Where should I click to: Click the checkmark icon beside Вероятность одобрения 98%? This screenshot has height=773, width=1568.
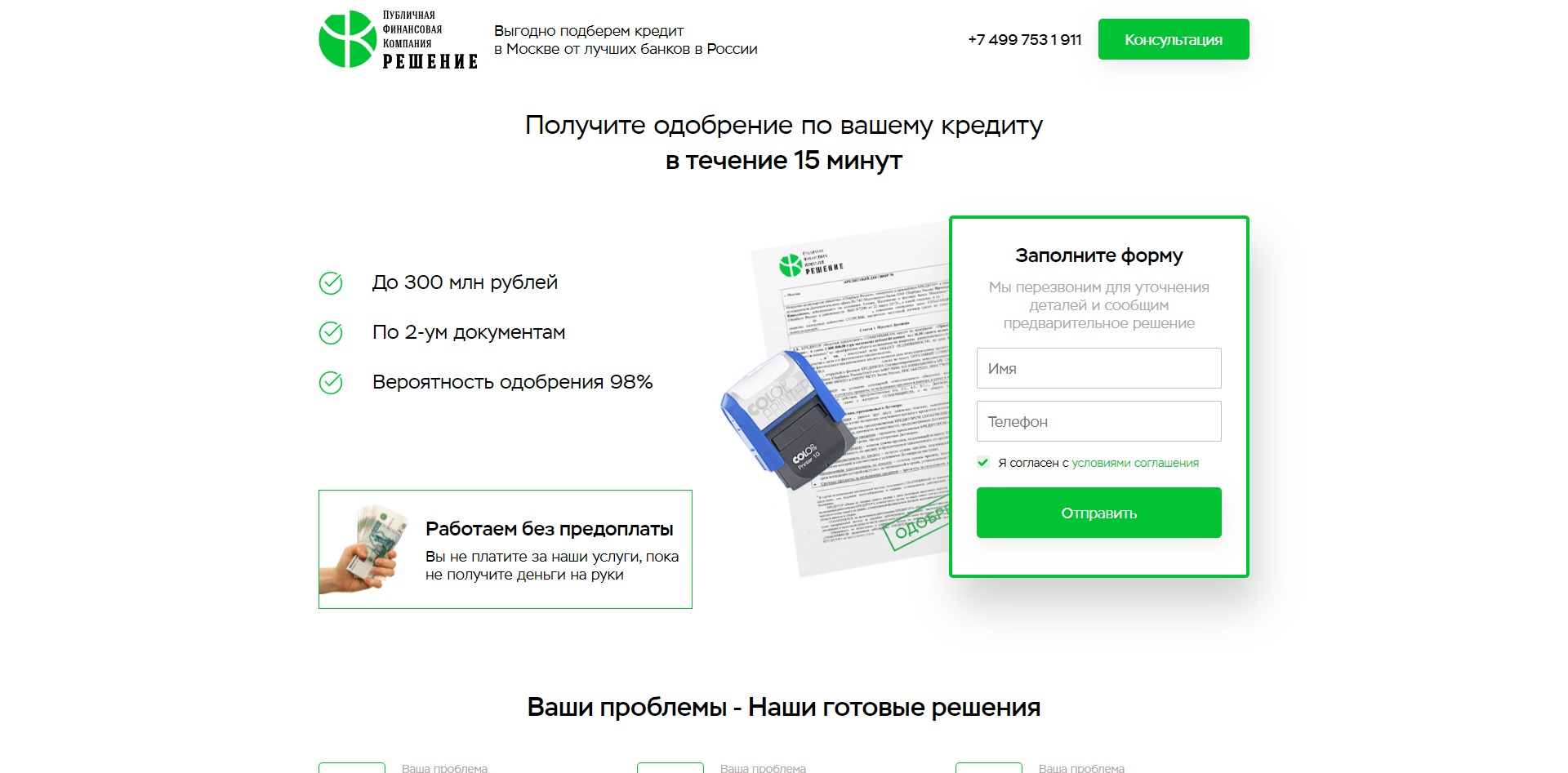[331, 383]
